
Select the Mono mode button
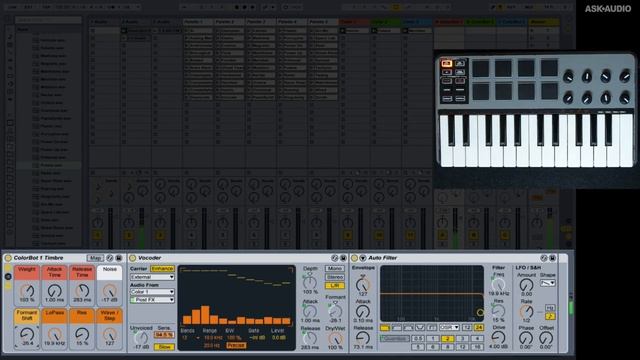coord(335,269)
